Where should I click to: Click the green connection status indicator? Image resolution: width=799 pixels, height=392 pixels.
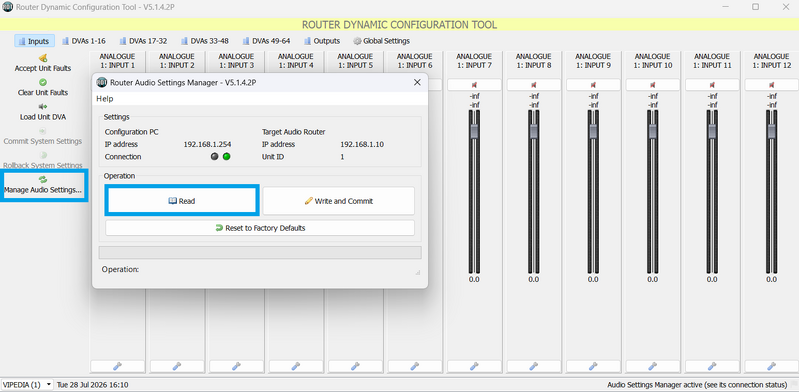[226, 156]
